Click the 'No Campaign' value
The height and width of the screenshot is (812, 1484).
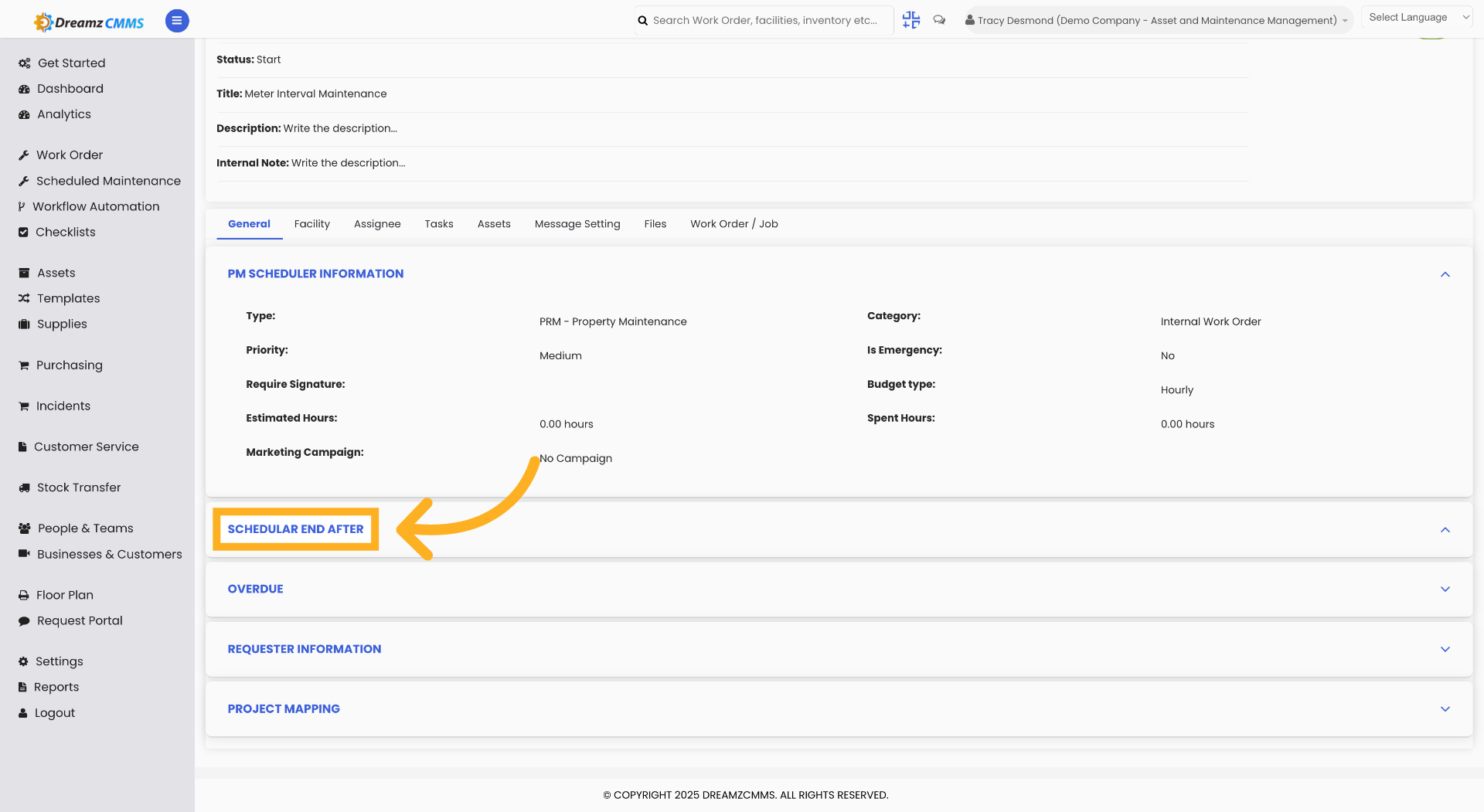tap(576, 458)
